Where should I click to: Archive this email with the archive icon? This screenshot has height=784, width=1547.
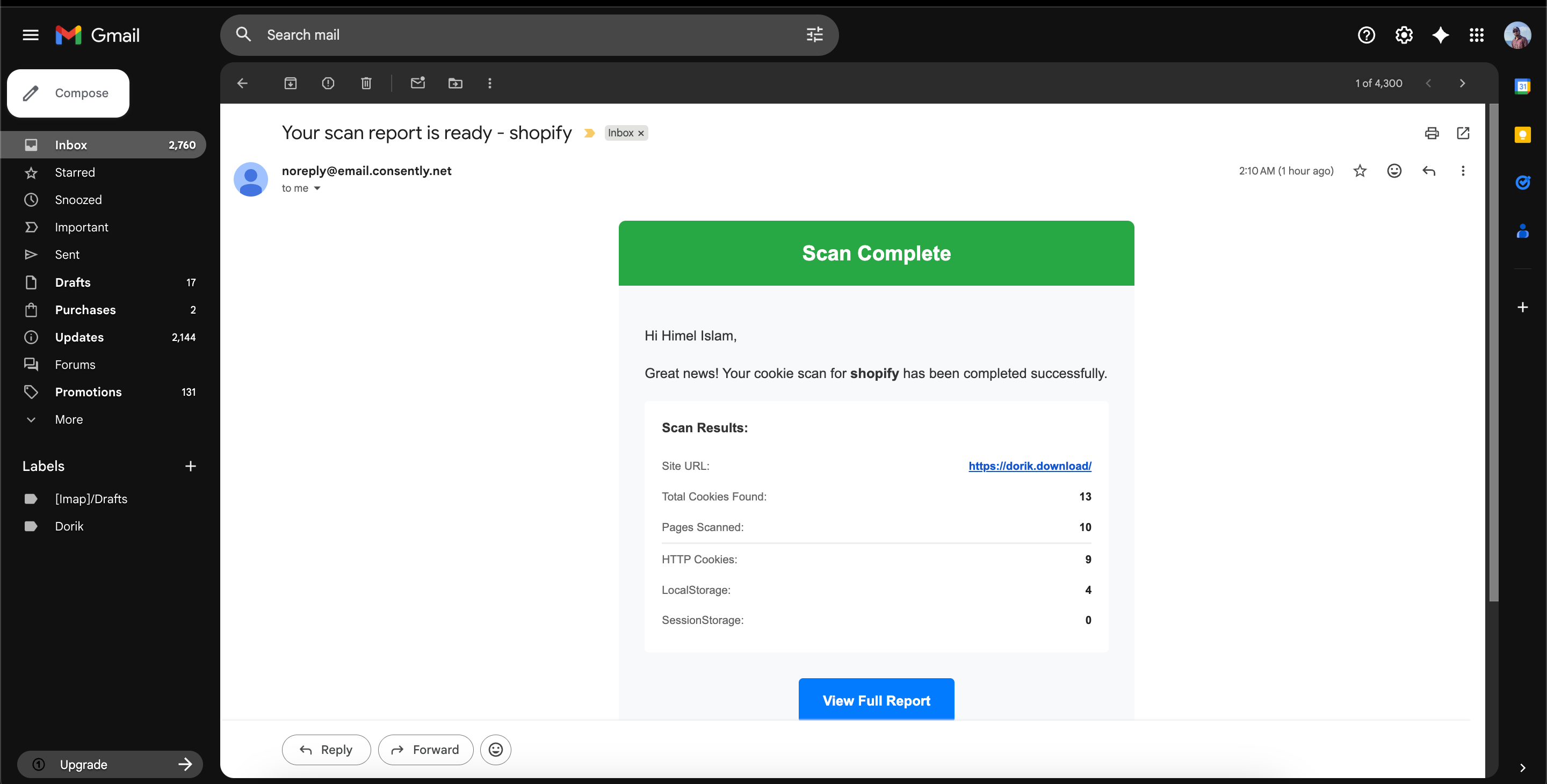[290, 83]
